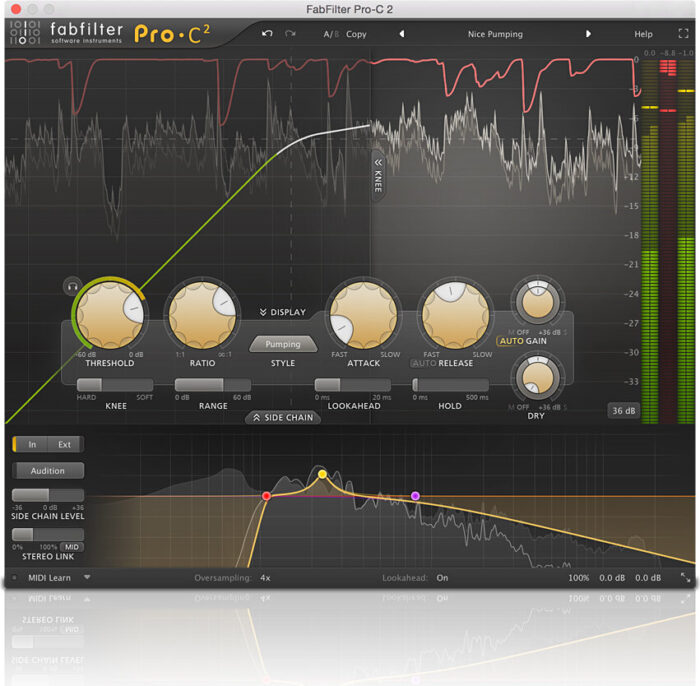Click the audition headphones icon
Viewport: 700px width, 686px height.
72,287
